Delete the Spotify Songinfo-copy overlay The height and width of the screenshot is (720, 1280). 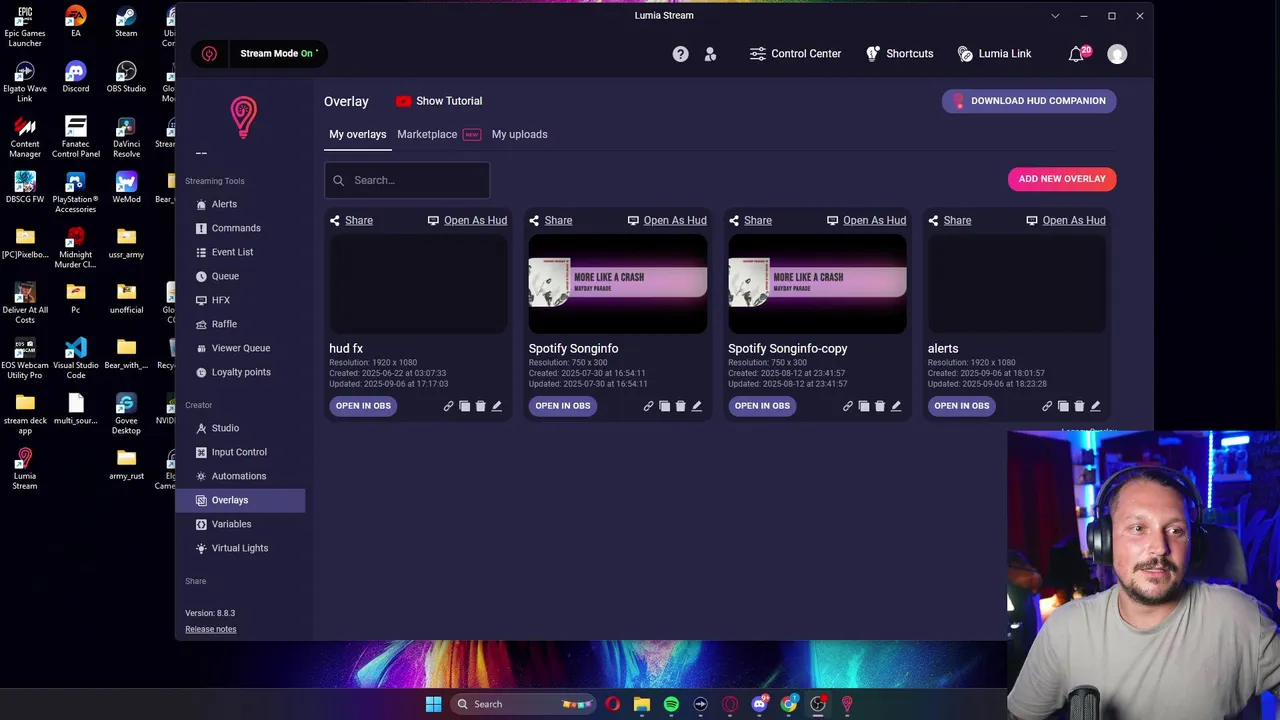(x=880, y=406)
